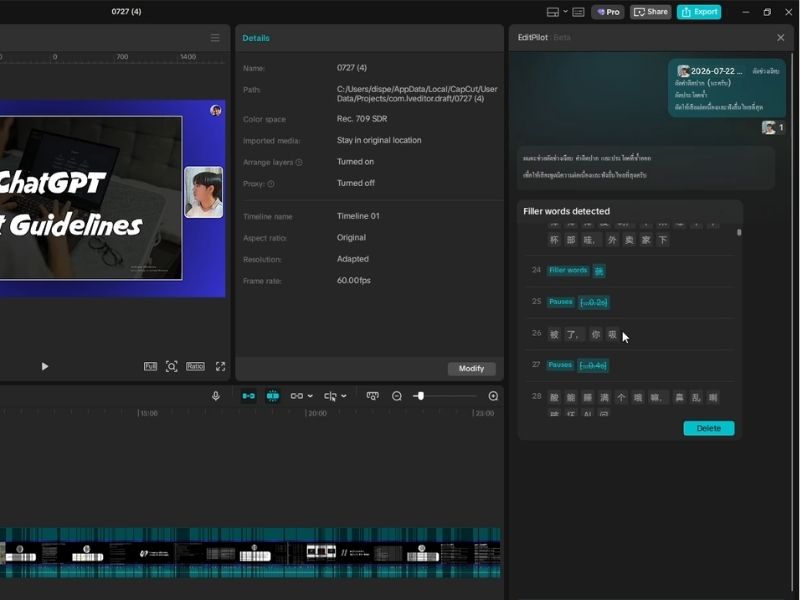This screenshot has height=600, width=800.
Task: Zoom out timeline with minus icon
Action: [397, 396]
